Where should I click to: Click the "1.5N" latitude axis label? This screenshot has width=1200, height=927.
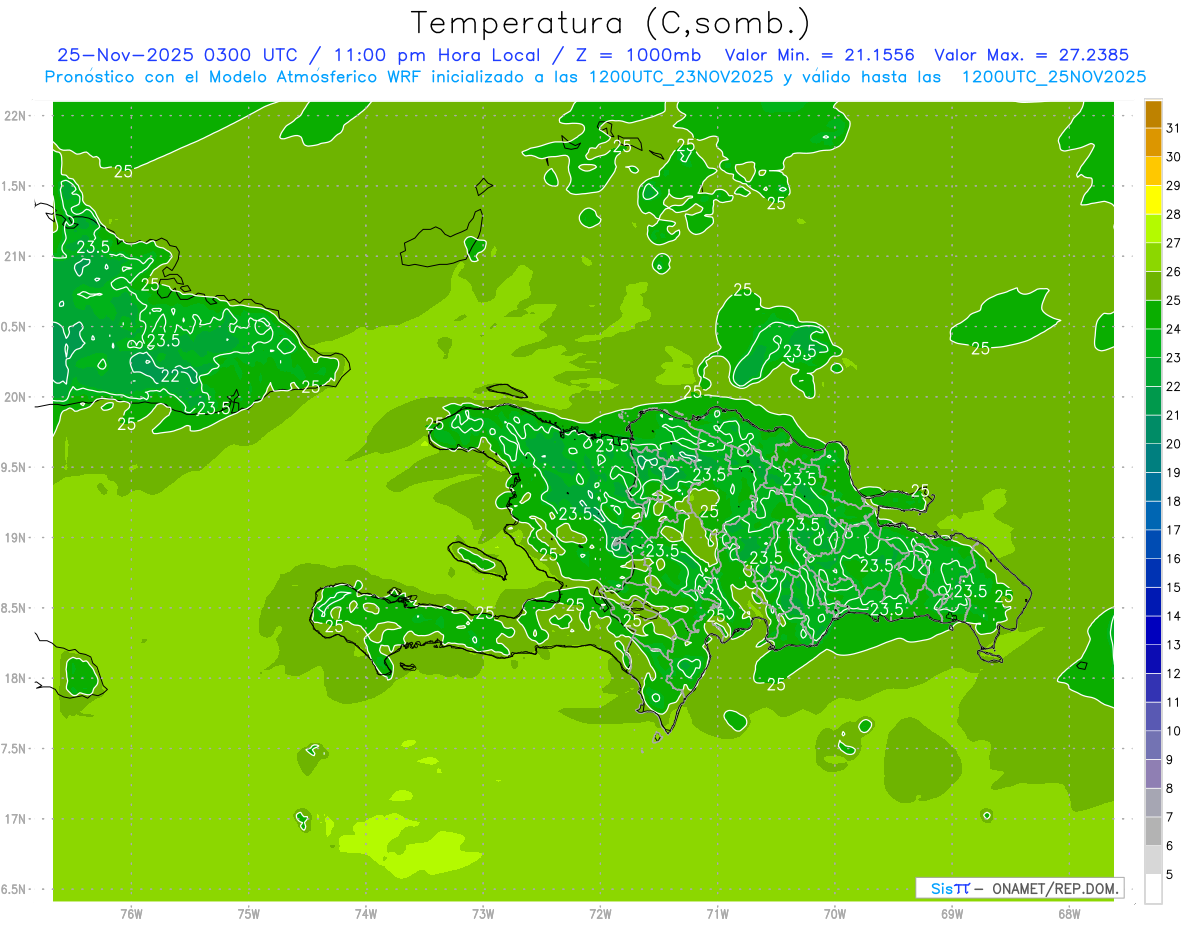coord(15,186)
